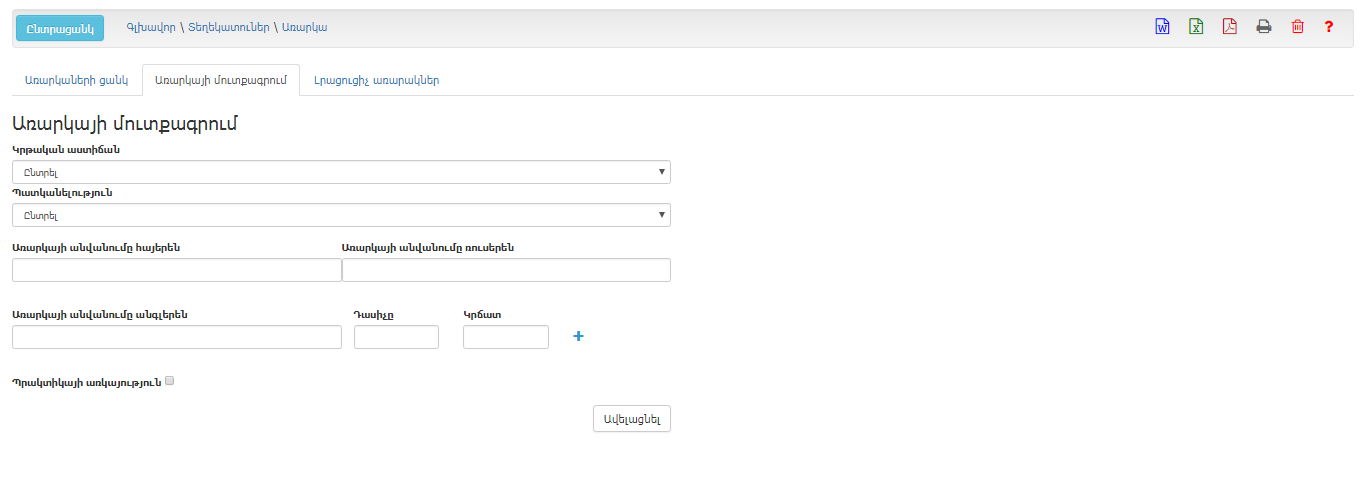The image size is (1361, 484).
Task: Click the Առարկայի անվանումը ռուսերեն field
Action: [506, 270]
